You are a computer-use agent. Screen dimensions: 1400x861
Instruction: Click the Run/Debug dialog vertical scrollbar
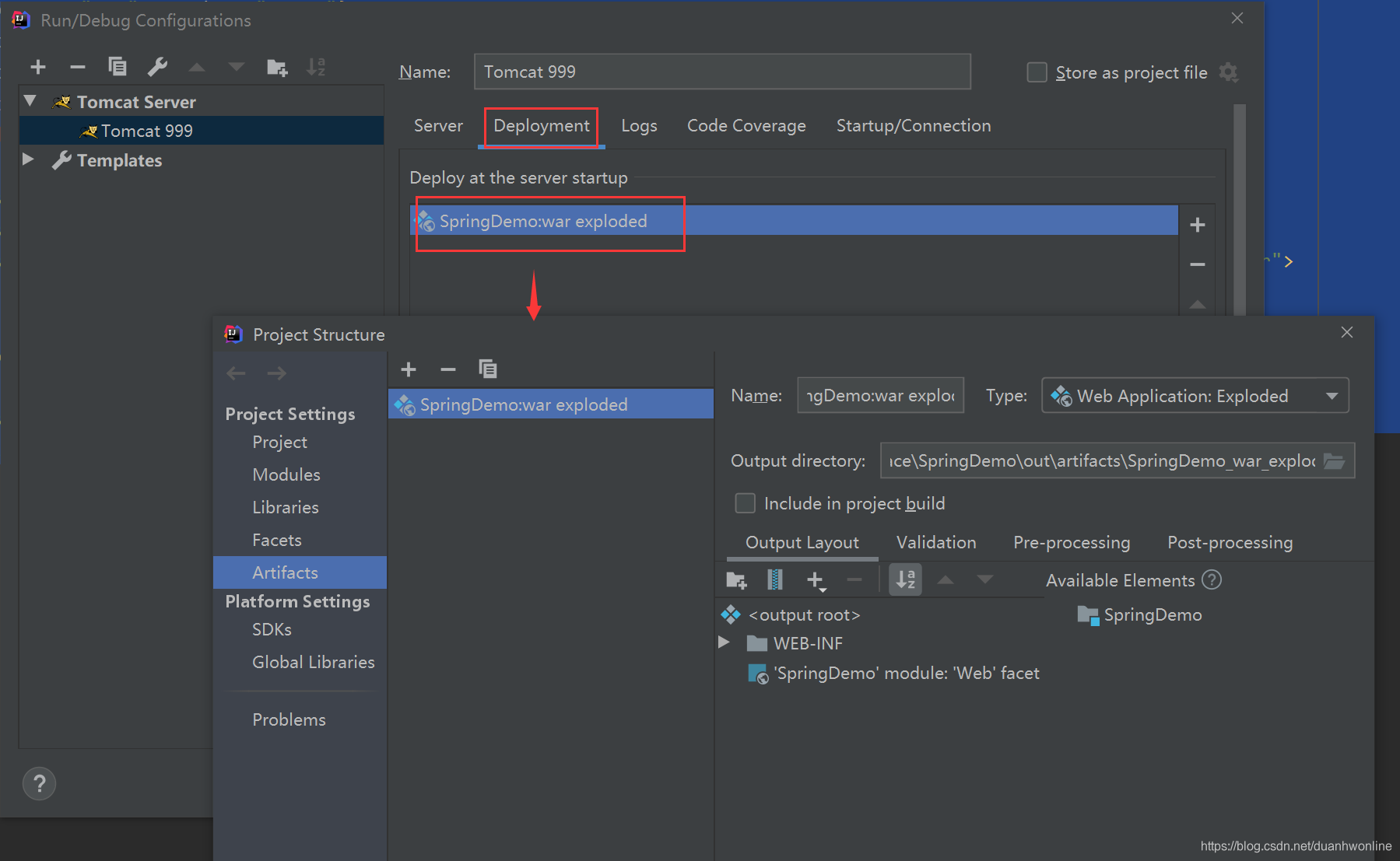1240,210
